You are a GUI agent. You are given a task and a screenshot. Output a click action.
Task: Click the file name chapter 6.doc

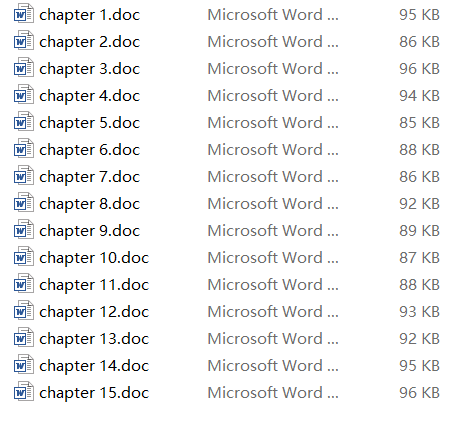(x=90, y=150)
